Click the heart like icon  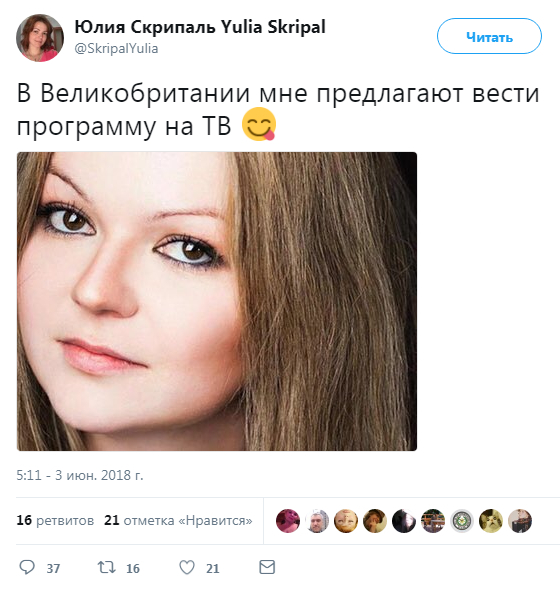tap(187, 567)
